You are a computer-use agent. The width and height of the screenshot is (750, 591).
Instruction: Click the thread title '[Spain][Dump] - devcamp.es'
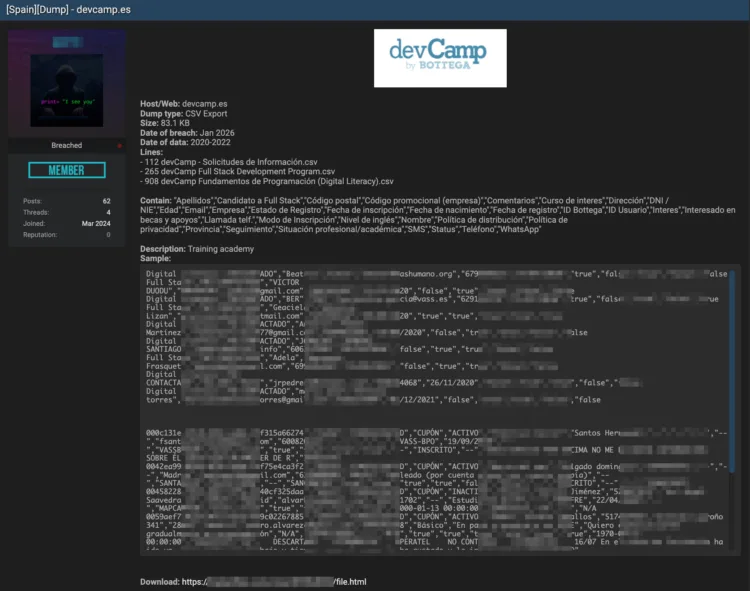point(68,10)
